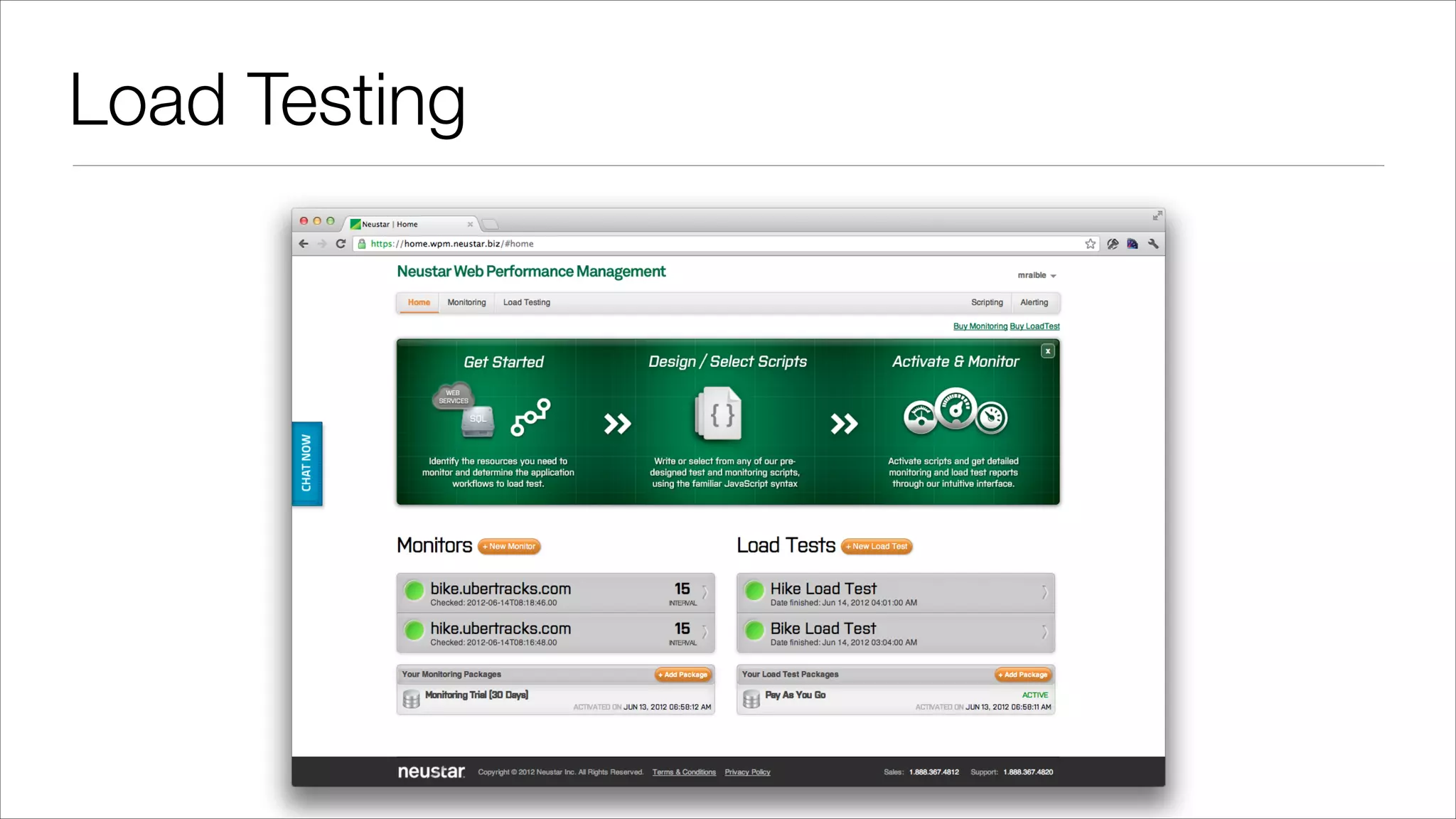
Task: Click the browser back arrow
Action: coord(304,244)
